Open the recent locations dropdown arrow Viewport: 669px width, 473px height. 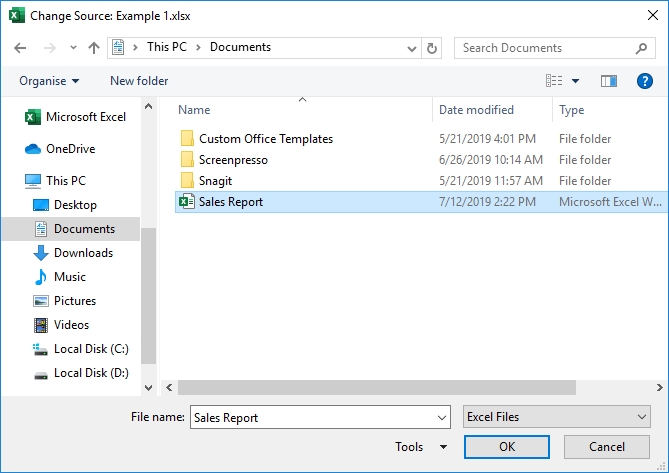click(x=73, y=48)
